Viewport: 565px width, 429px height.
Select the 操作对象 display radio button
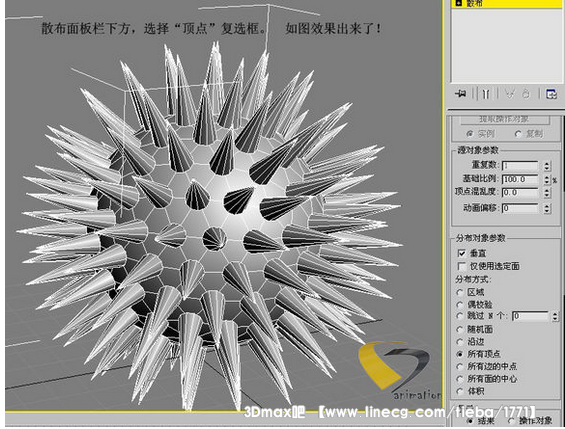click(511, 421)
